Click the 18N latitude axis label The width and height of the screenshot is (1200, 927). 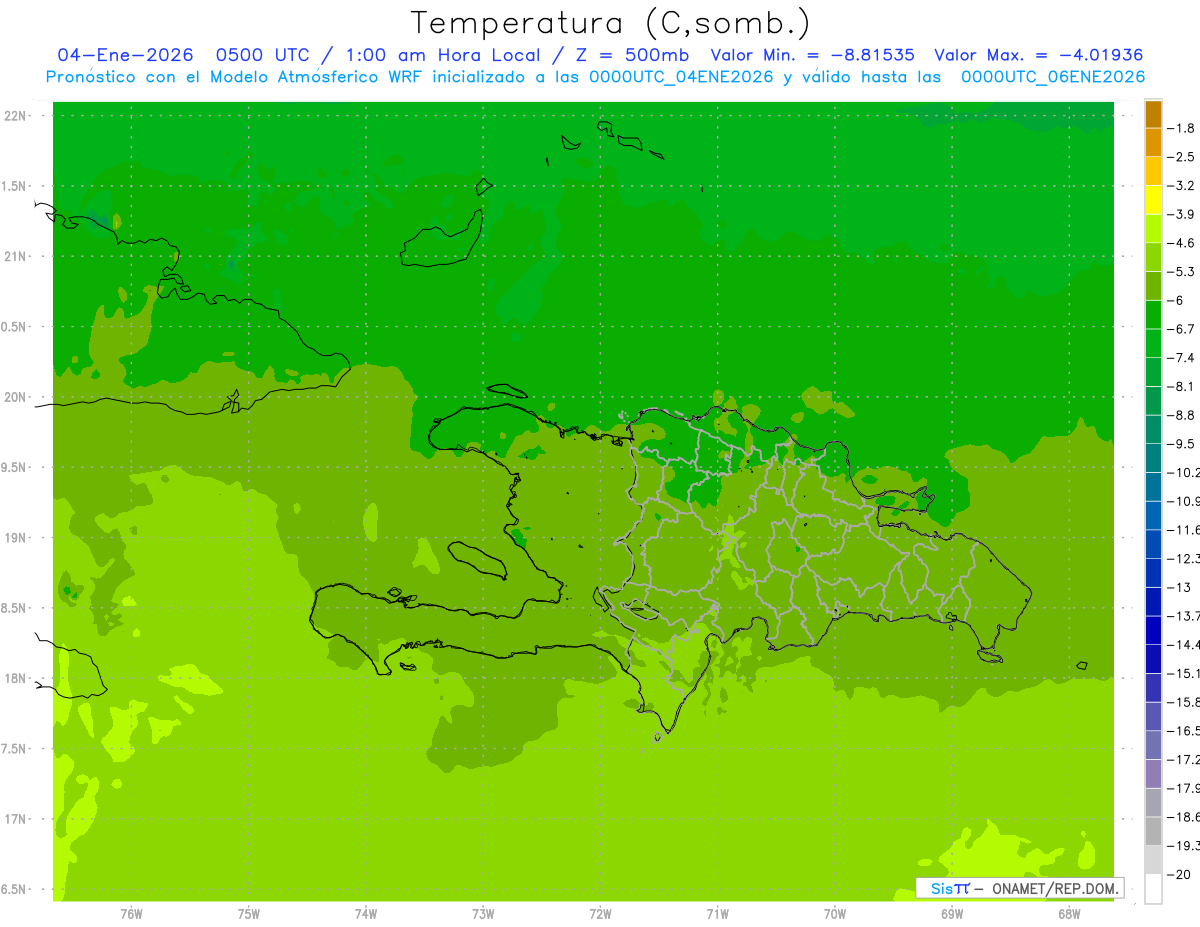pos(16,678)
